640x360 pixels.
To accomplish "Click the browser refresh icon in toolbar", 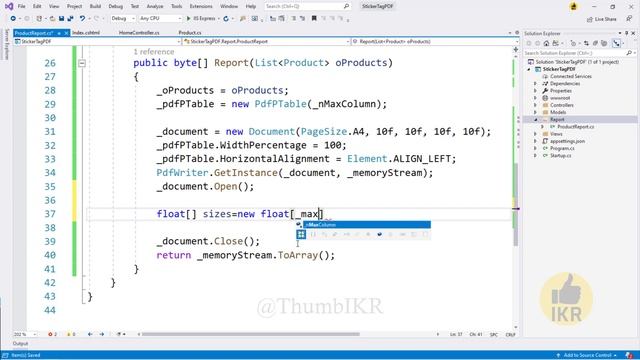I will (226, 19).
